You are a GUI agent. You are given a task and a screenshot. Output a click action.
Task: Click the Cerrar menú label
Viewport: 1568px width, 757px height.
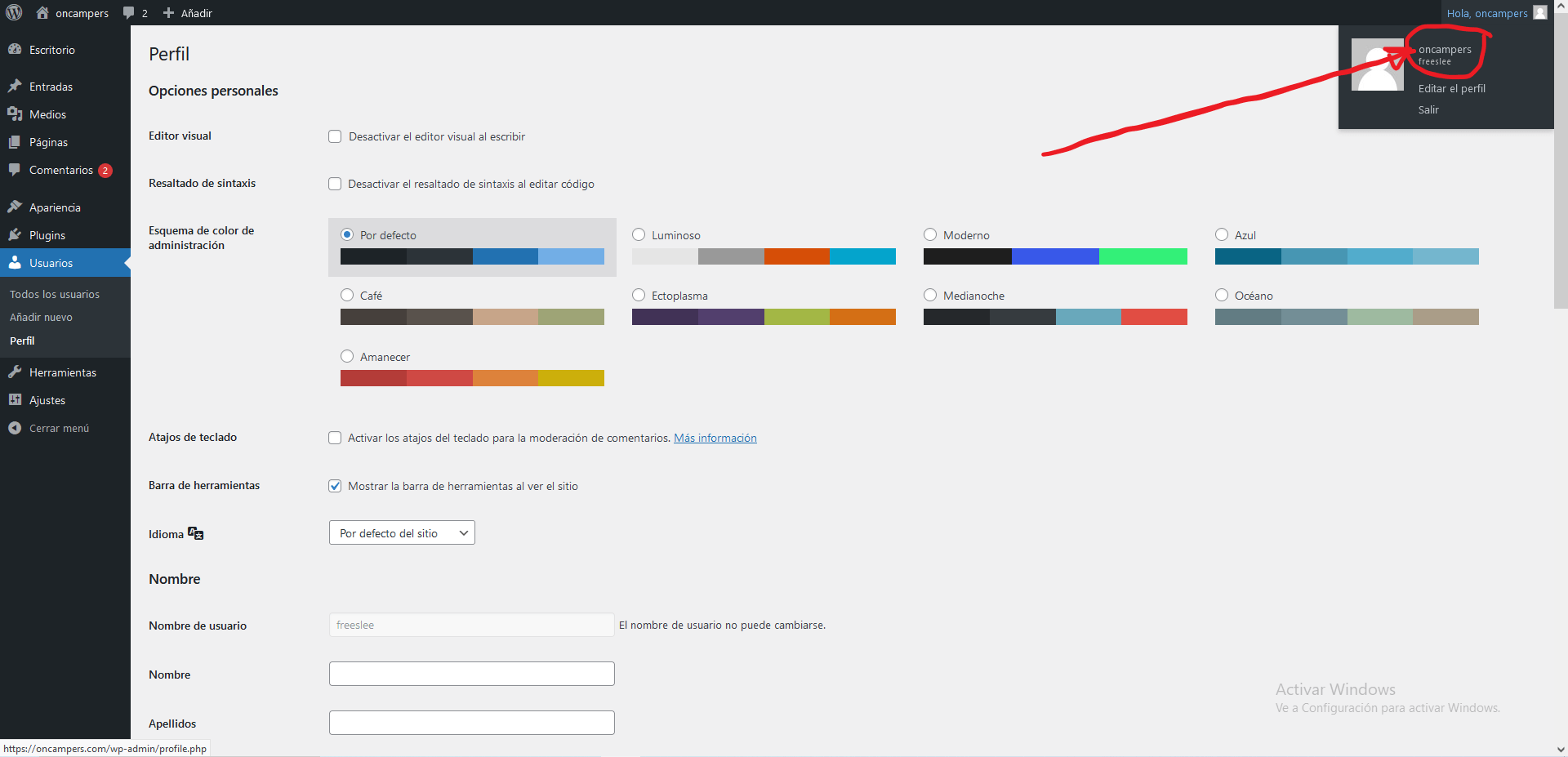click(59, 428)
